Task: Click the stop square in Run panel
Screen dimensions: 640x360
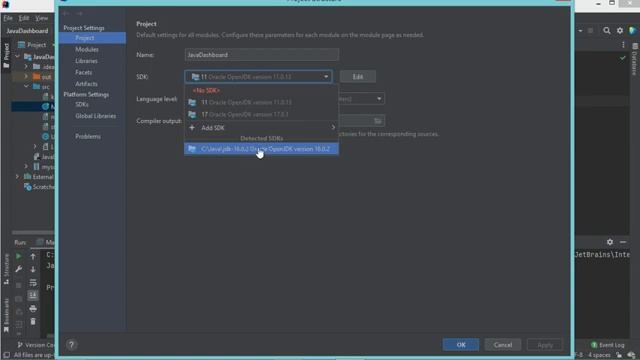Action: 18,285
